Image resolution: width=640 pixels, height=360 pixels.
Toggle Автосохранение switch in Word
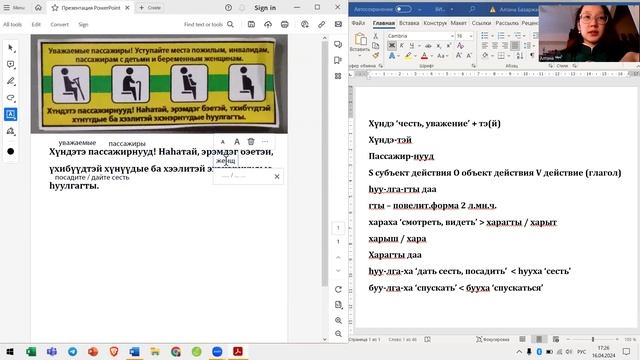click(403, 9)
